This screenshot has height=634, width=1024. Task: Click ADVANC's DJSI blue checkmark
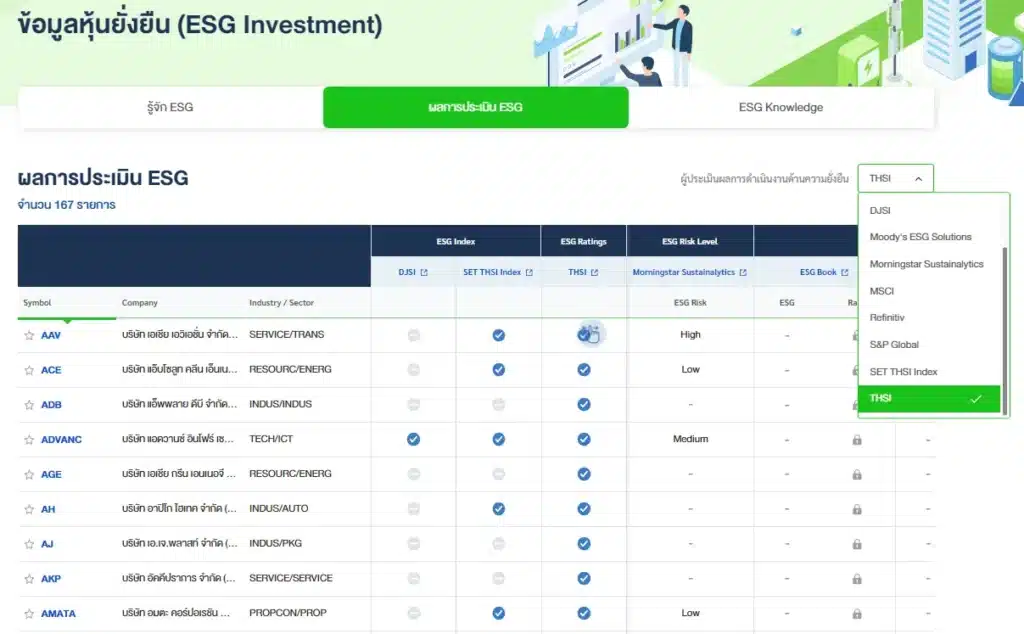click(413, 439)
